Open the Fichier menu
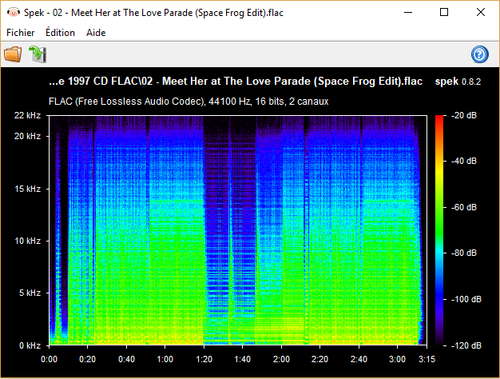 20,33
